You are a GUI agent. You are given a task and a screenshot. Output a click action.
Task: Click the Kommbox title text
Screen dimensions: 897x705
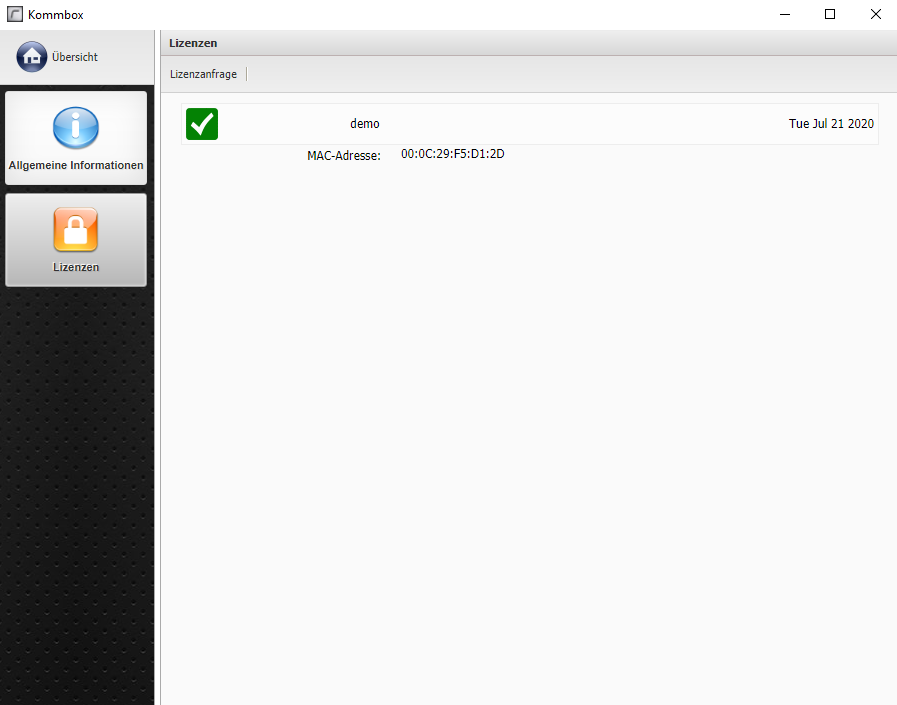click(56, 15)
